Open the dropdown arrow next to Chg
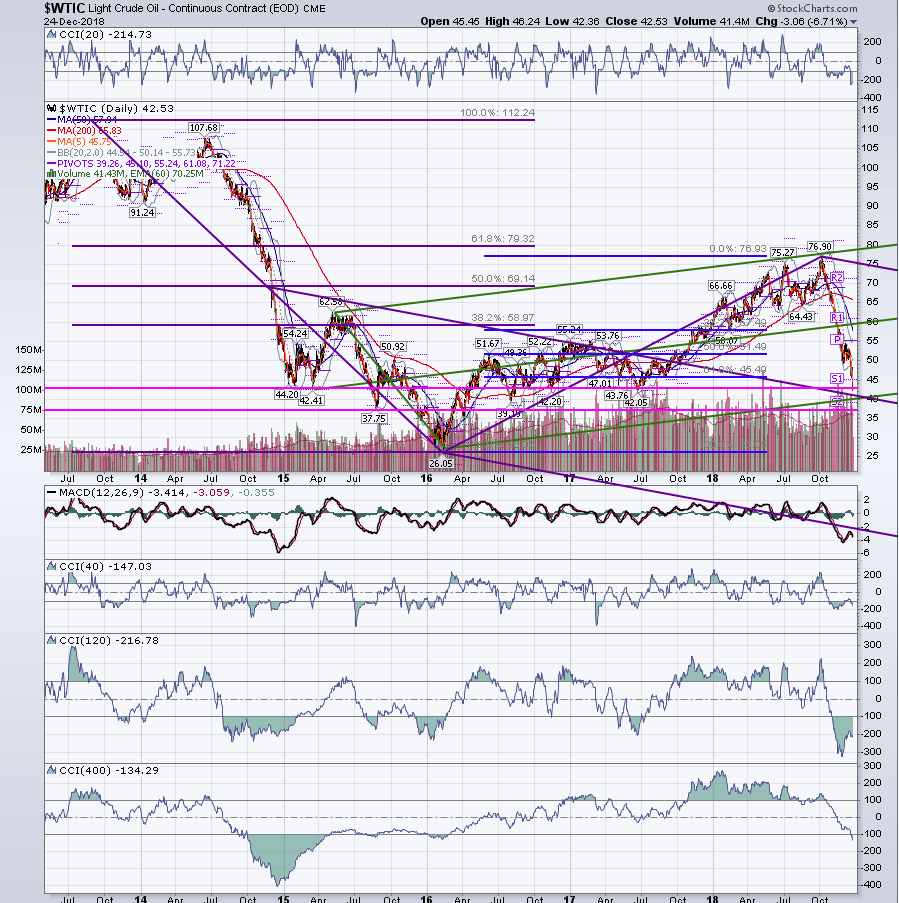This screenshot has width=899, height=903. click(854, 22)
